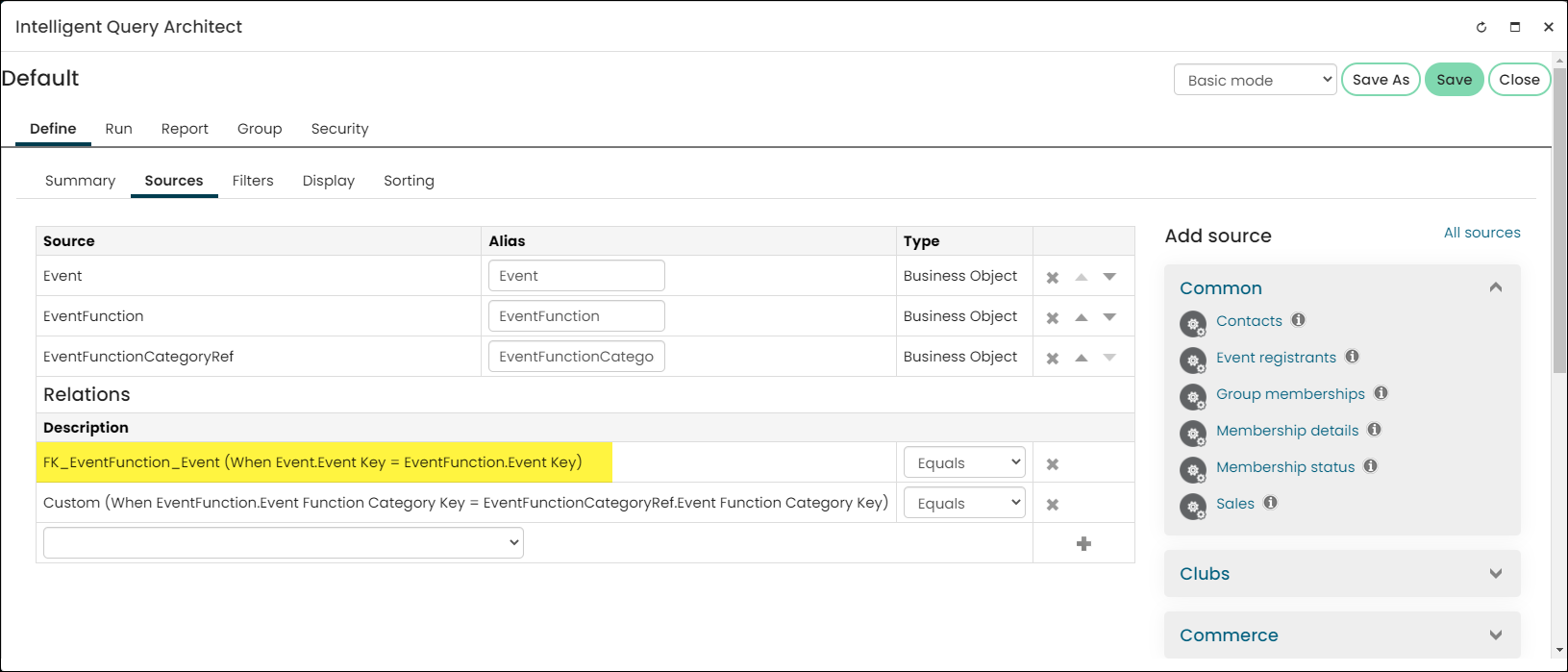Click the Membership details gear icon
This screenshot has width=1568, height=672.
click(1193, 434)
